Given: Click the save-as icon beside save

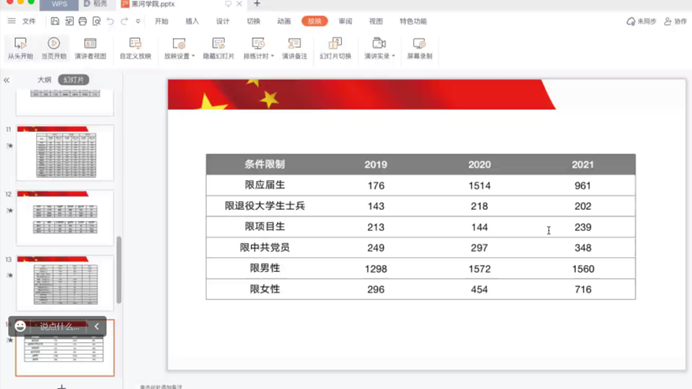Looking at the screenshot, I should point(69,21).
